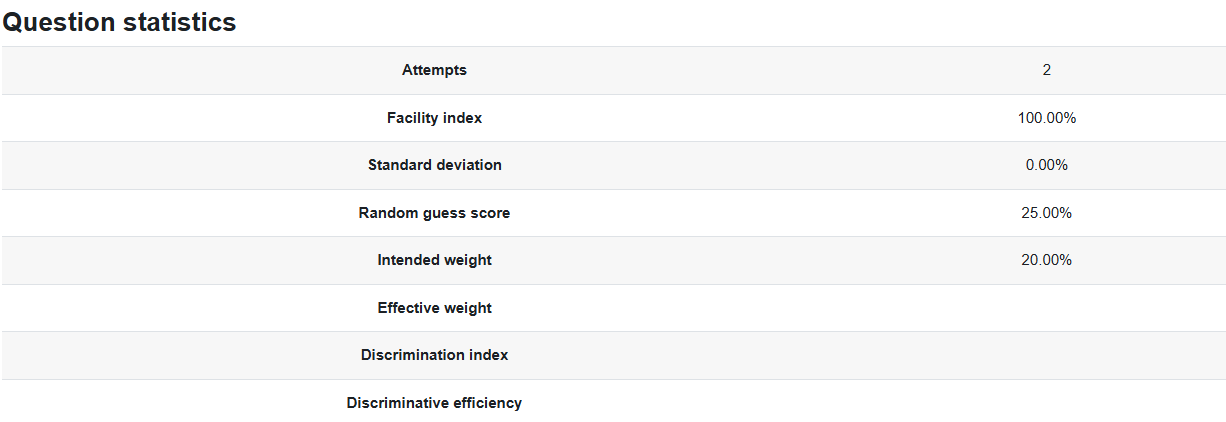Click the 25.00% random guess value
This screenshot has height=422, width=1226.
1046,213
